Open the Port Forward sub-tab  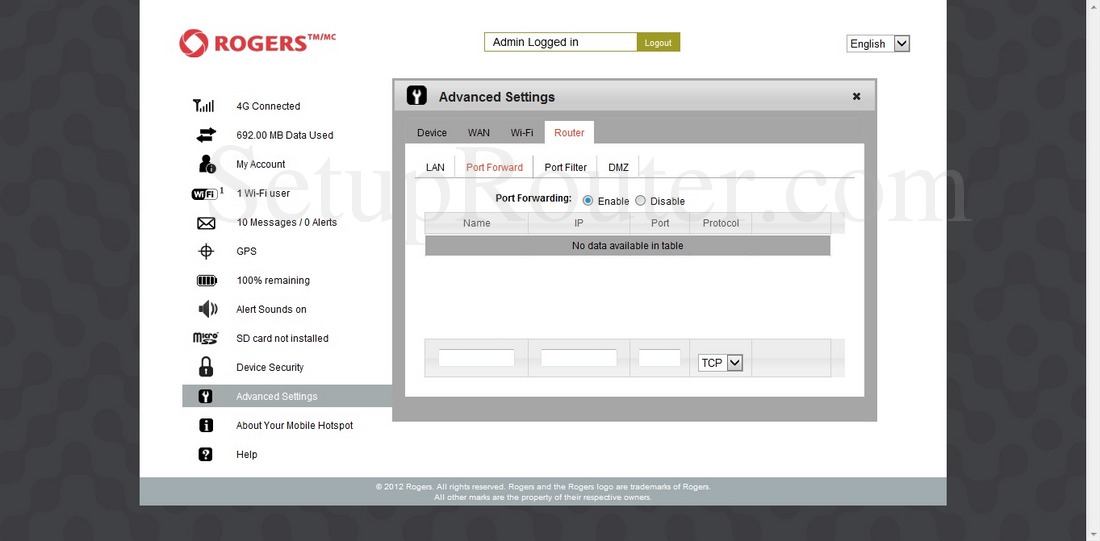click(x=495, y=168)
